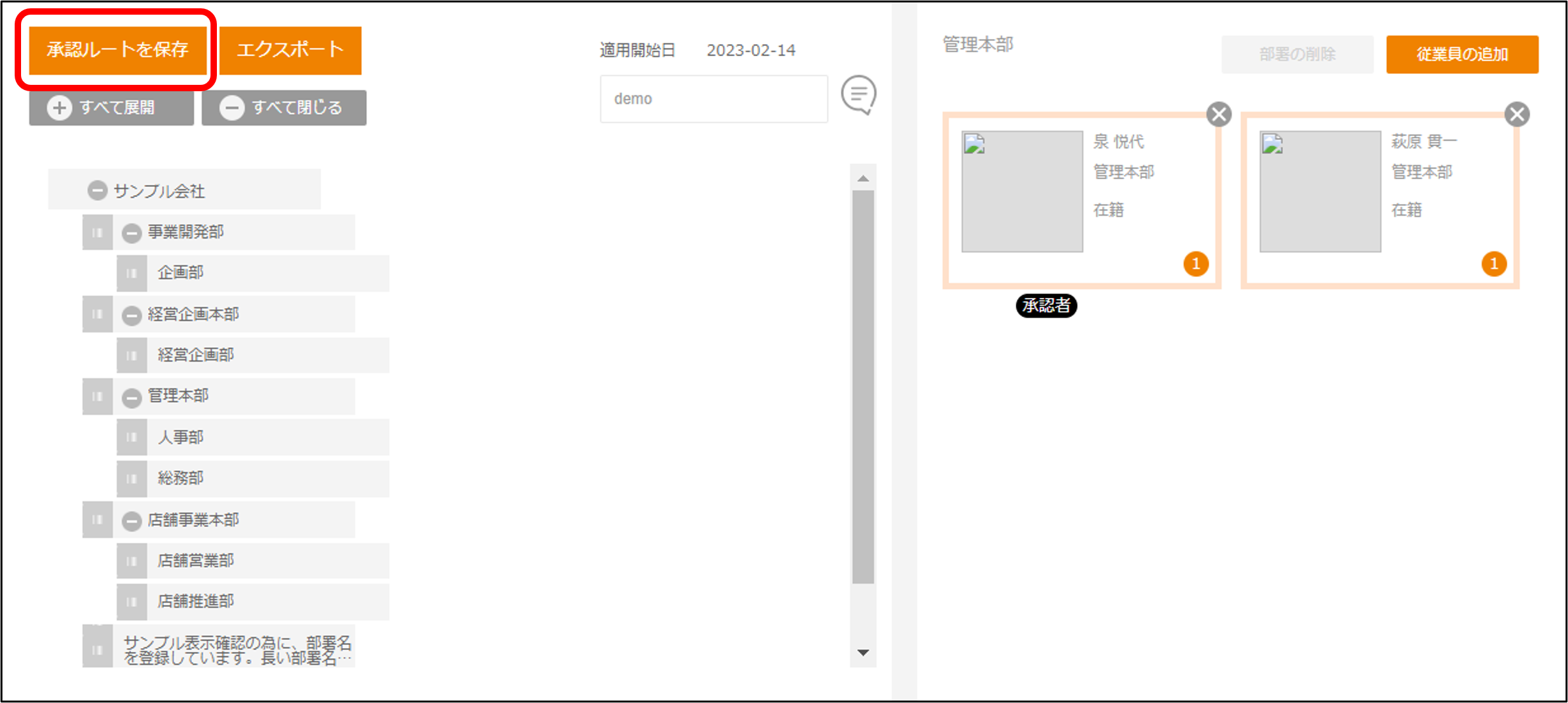Click drag handle of 経営企画本部 row
The width and height of the screenshot is (1568, 703).
tap(98, 314)
